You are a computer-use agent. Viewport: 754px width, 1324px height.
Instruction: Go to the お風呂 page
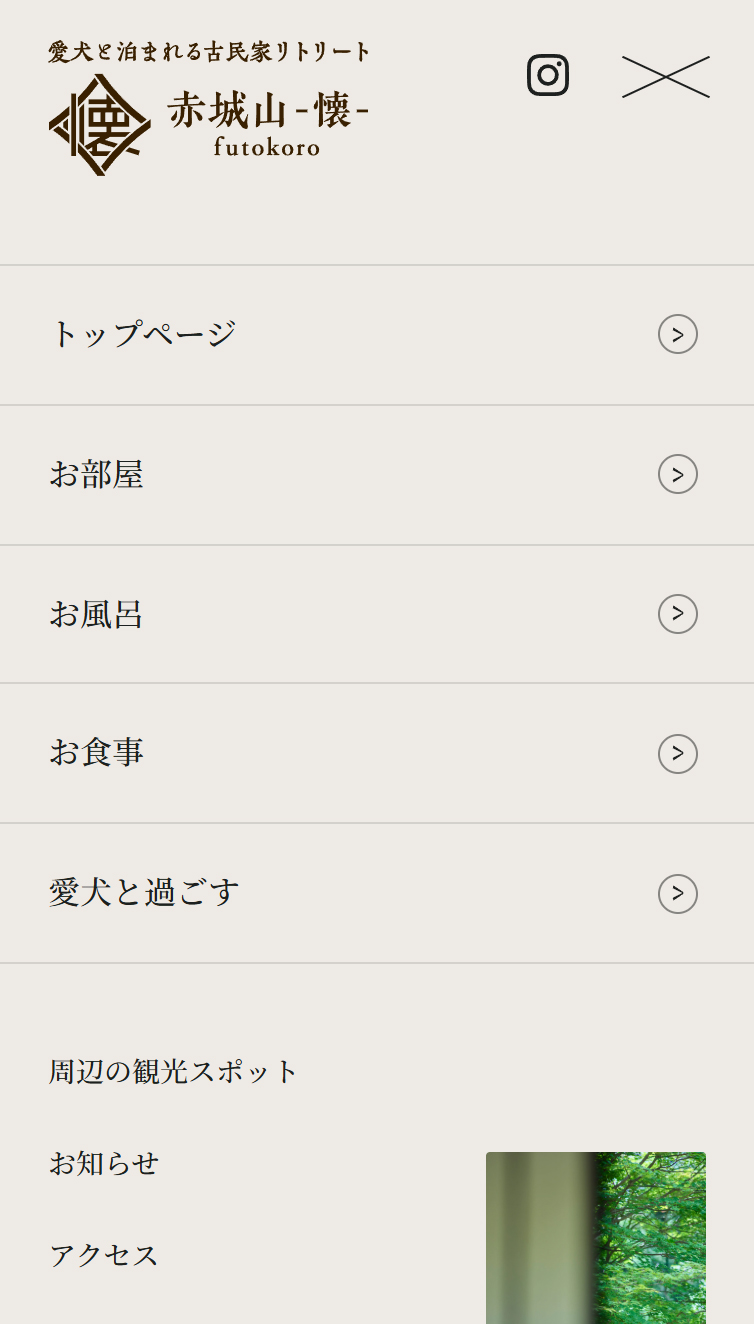point(377,614)
